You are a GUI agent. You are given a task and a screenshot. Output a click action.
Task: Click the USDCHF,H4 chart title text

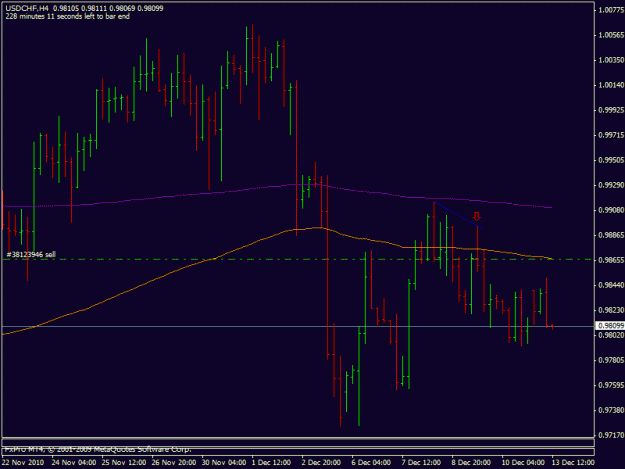27,8
